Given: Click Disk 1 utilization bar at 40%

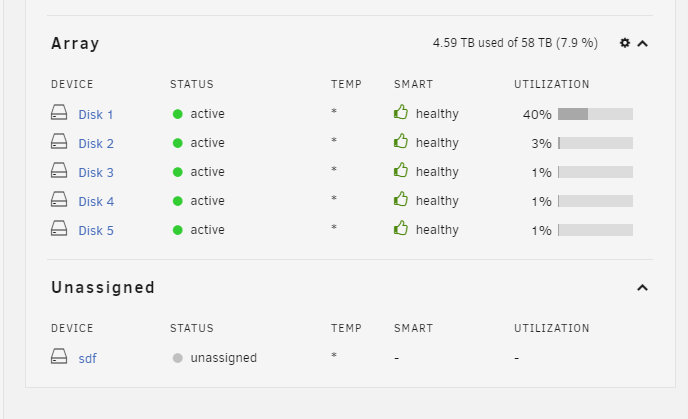Looking at the screenshot, I should [x=595, y=114].
